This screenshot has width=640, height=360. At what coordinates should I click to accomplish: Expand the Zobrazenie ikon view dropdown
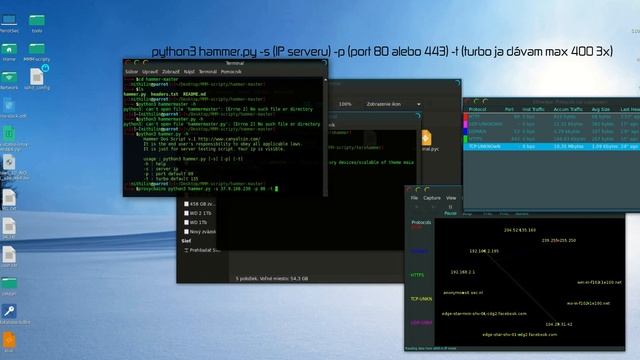pos(393,104)
